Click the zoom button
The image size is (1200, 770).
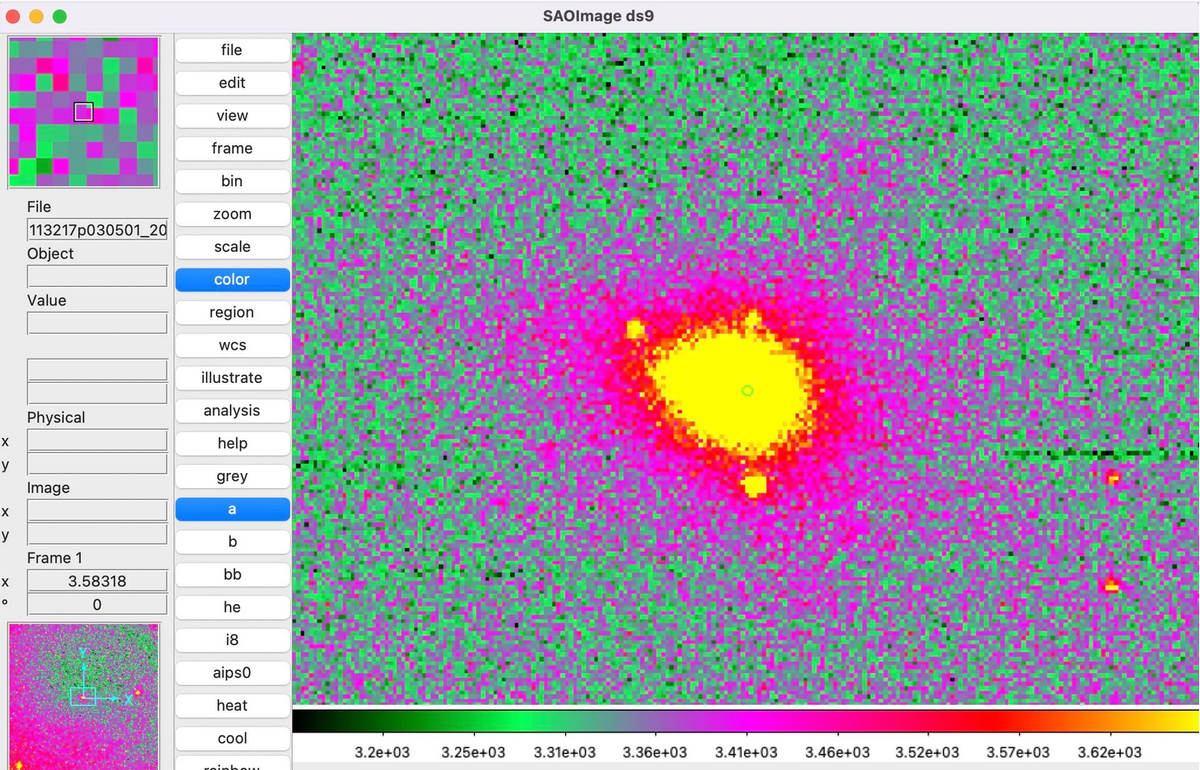pyautogui.click(x=232, y=214)
